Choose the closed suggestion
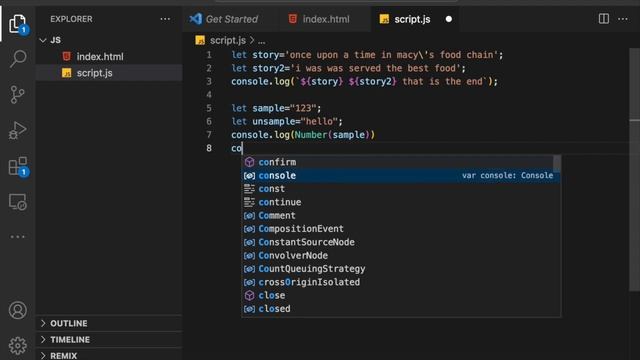The width and height of the screenshot is (640, 360). tap(401, 309)
